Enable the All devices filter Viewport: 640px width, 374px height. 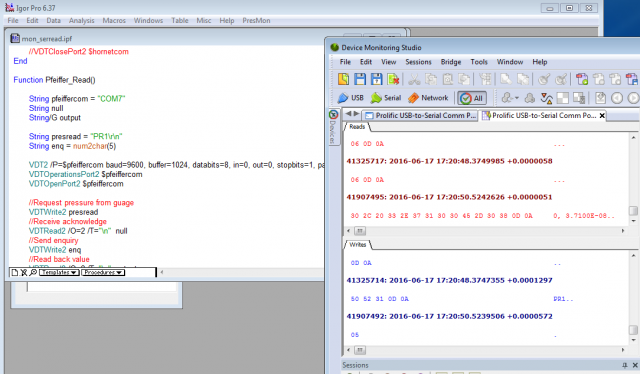(x=472, y=98)
